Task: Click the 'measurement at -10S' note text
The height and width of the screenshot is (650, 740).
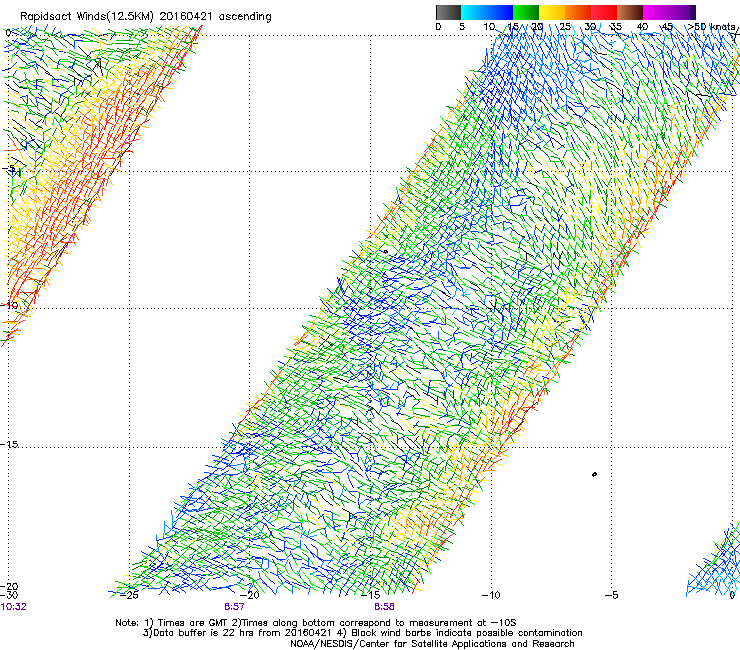Action: [464, 623]
